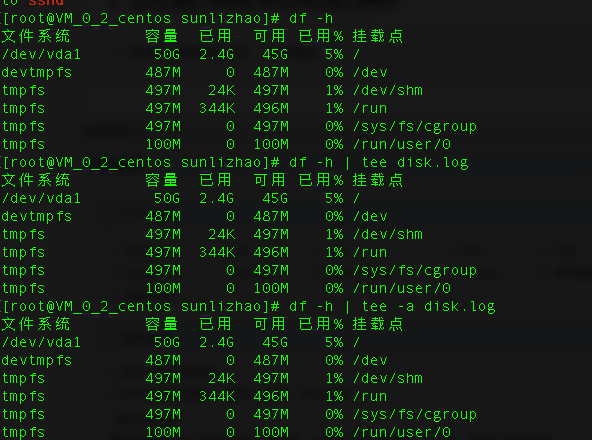Click '344K' in the first df -h output
The width and height of the screenshot is (592, 440).
pos(217,109)
